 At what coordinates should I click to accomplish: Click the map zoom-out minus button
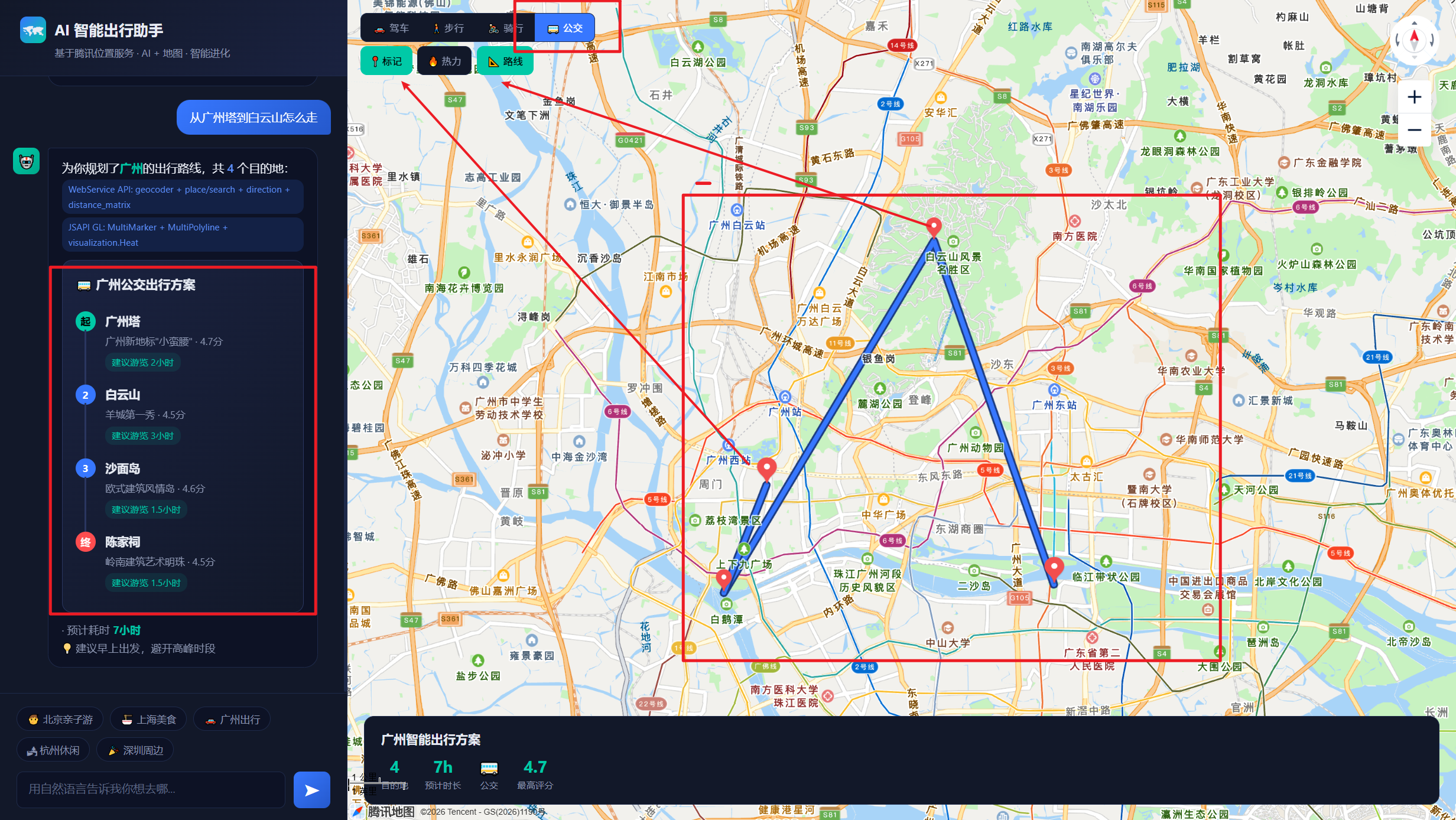point(1414,130)
